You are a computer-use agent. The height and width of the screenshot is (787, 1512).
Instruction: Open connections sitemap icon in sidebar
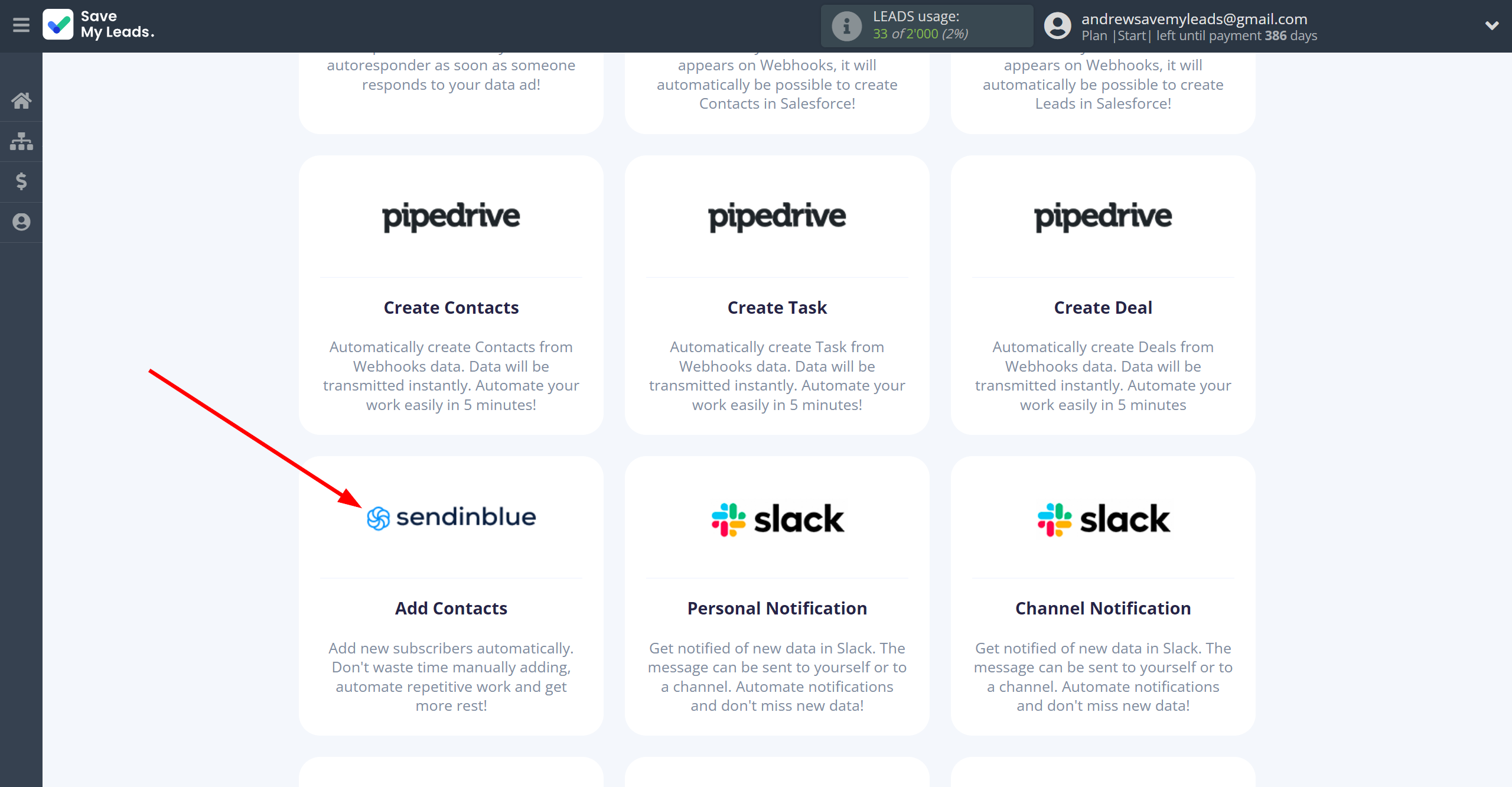(21, 141)
